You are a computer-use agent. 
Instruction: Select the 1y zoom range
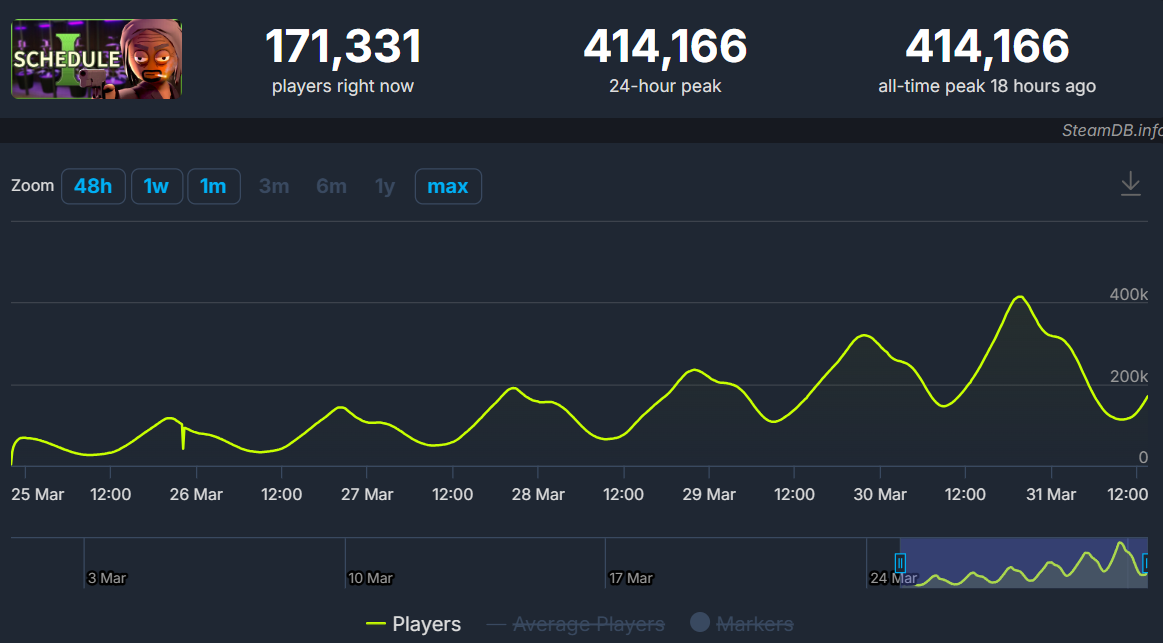[x=385, y=186]
